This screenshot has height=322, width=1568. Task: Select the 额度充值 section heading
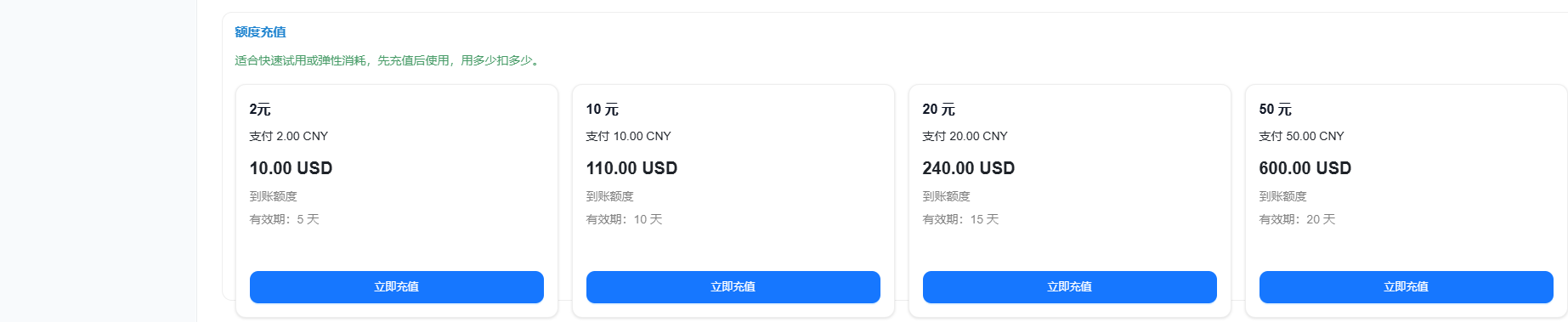click(260, 32)
